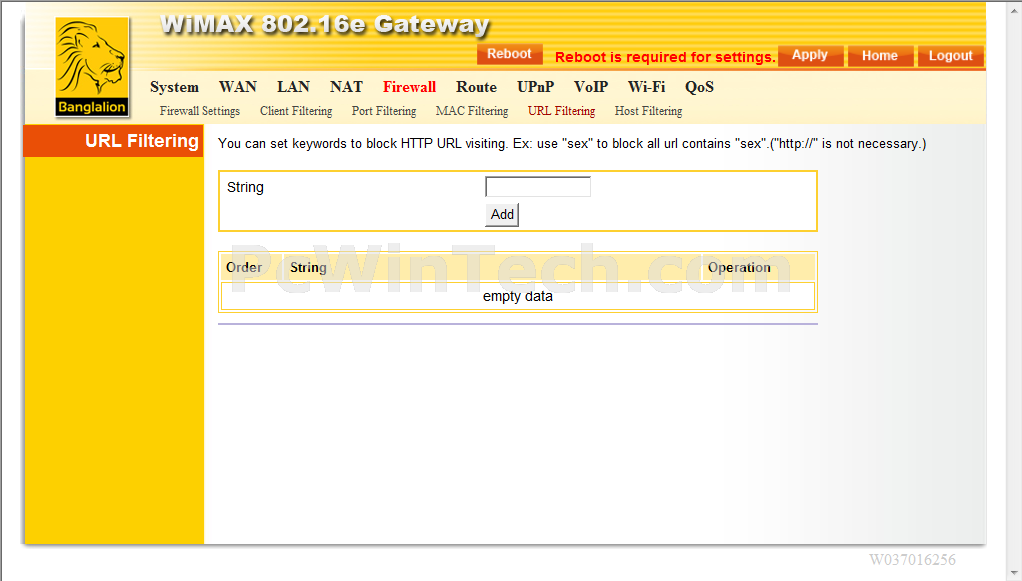1022x581 pixels.
Task: Open the Route menu
Action: (476, 87)
